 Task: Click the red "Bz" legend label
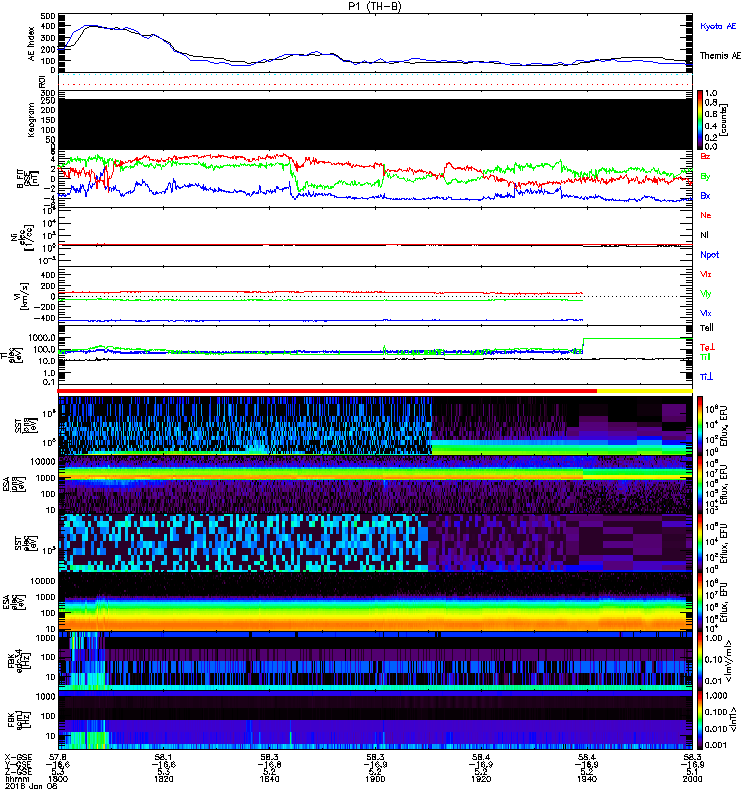tap(705, 156)
